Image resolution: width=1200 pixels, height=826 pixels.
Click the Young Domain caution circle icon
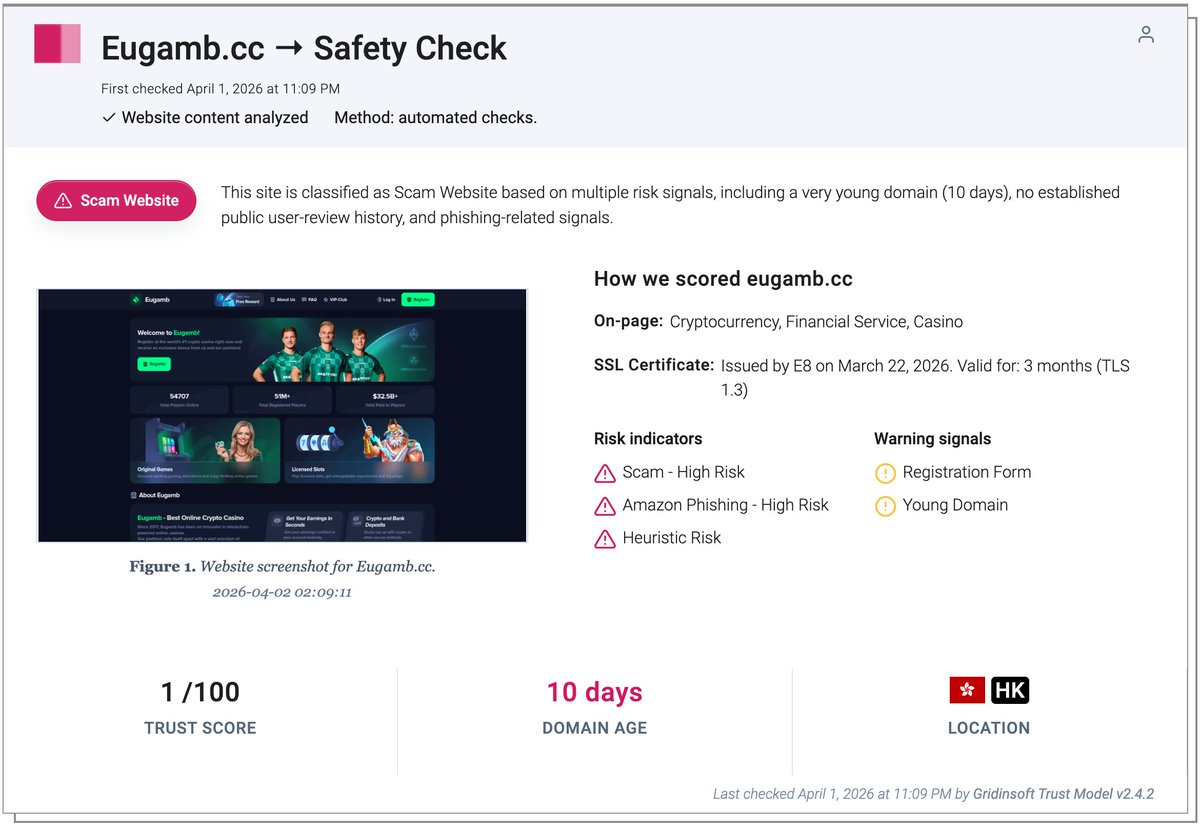click(885, 506)
